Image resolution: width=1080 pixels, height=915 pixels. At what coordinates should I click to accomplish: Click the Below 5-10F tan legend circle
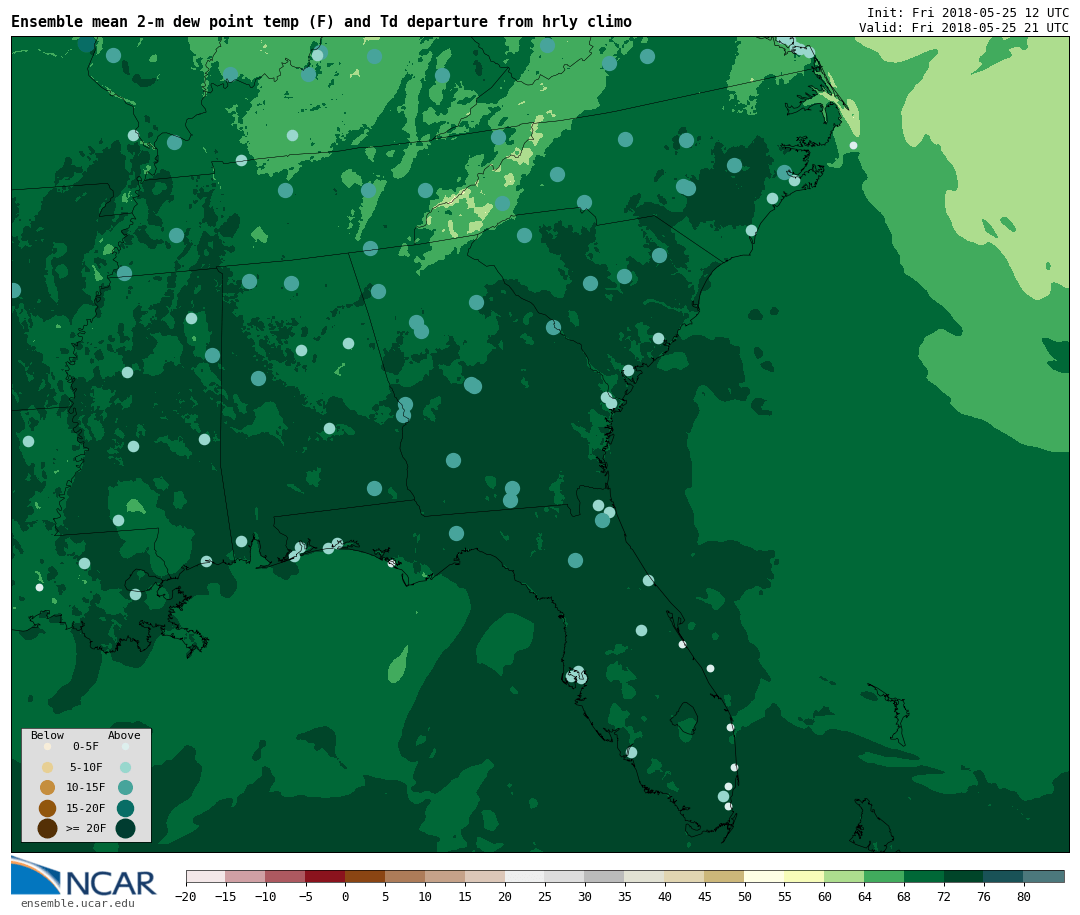point(48,767)
